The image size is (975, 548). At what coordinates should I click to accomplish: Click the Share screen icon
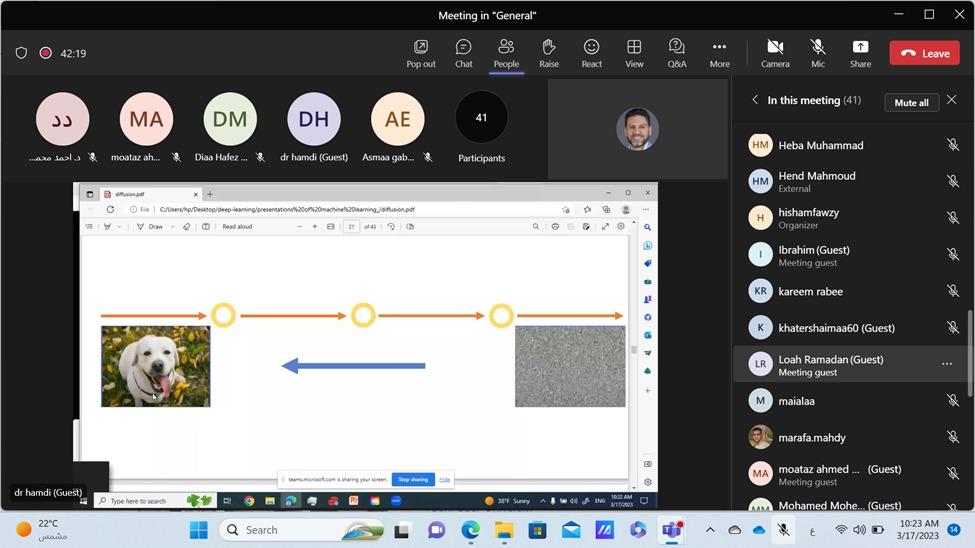860,53
